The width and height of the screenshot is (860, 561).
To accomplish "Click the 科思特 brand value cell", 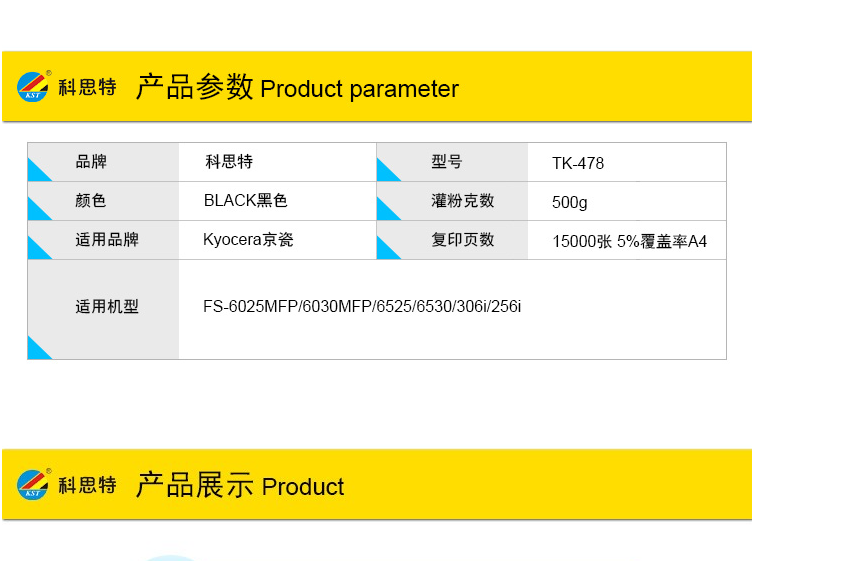I will pyautogui.click(x=278, y=162).
